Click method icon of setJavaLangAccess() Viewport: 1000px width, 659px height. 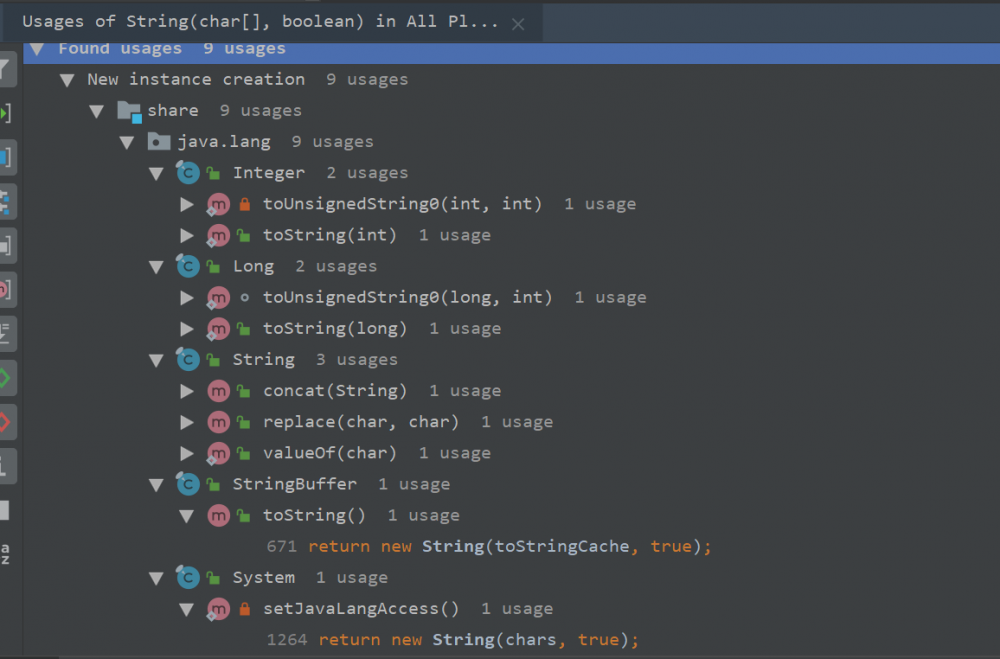click(x=218, y=609)
